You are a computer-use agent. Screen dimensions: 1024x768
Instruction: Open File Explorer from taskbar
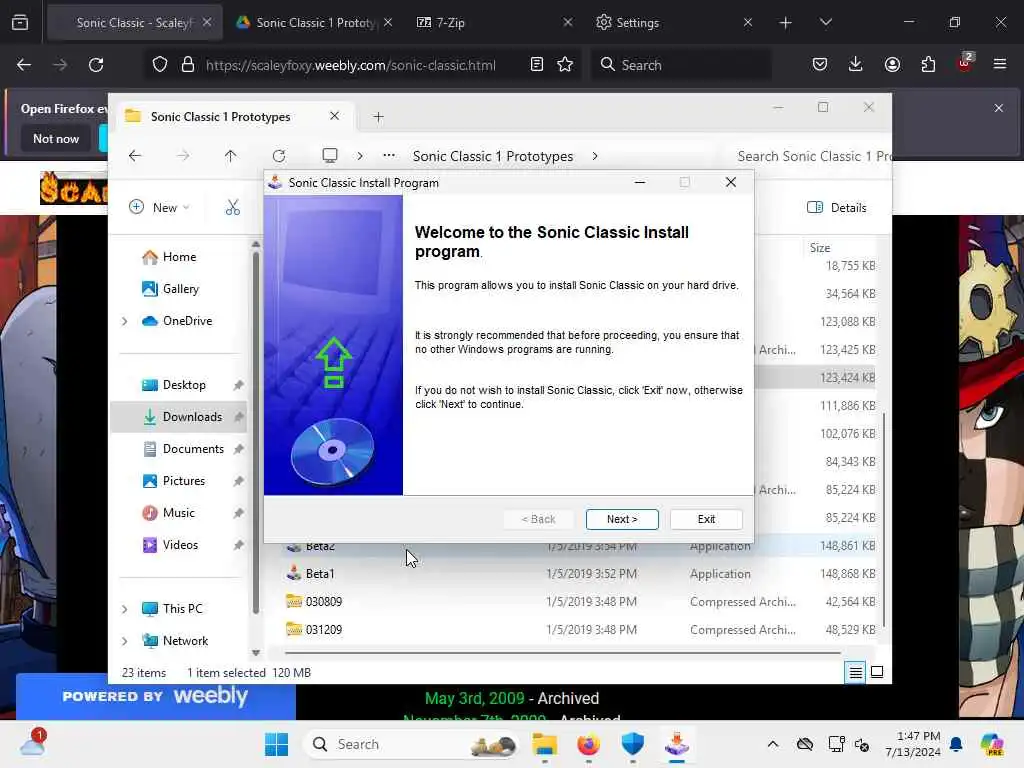click(545, 744)
